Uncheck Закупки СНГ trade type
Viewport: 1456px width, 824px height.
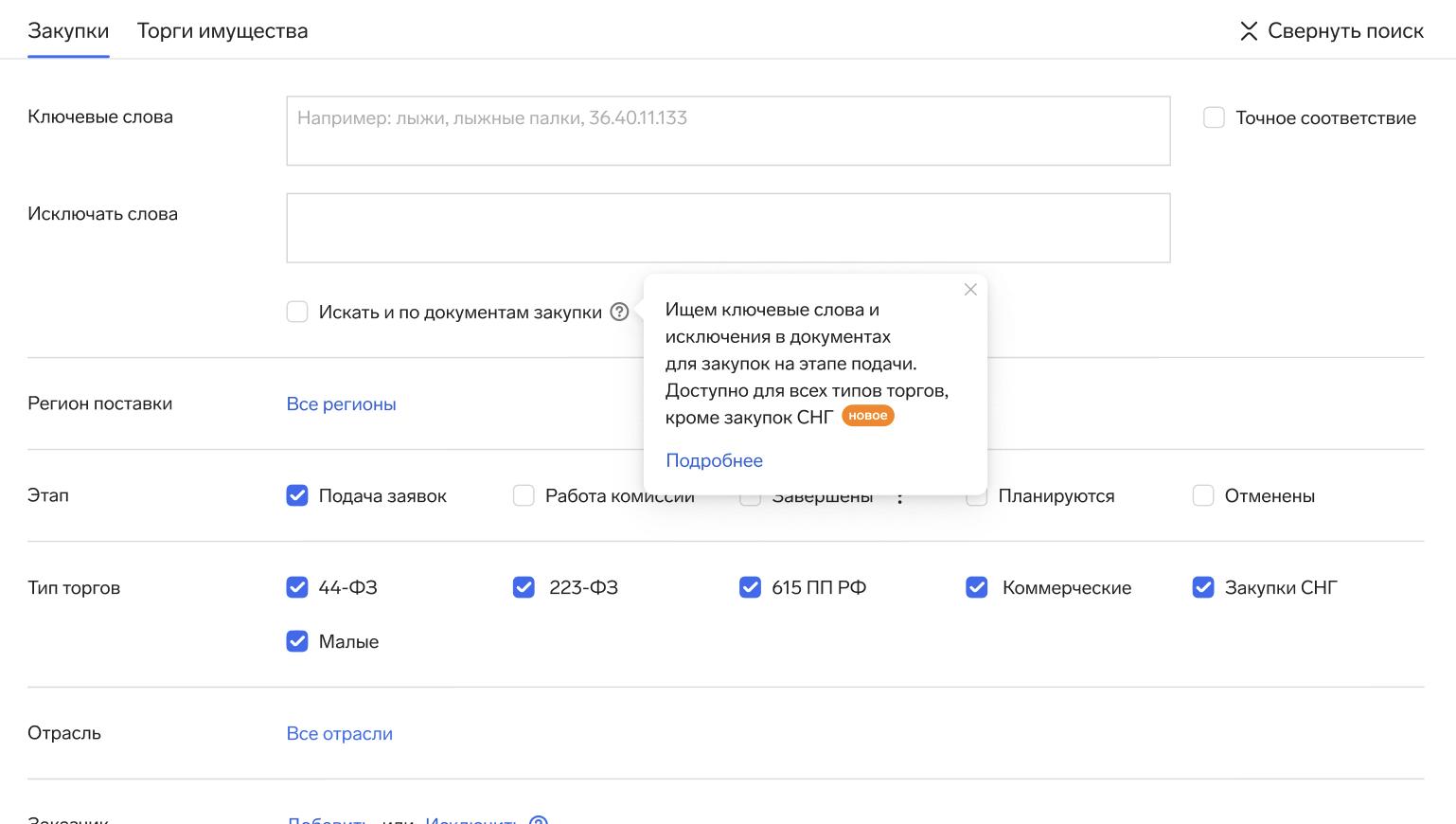click(x=1203, y=587)
